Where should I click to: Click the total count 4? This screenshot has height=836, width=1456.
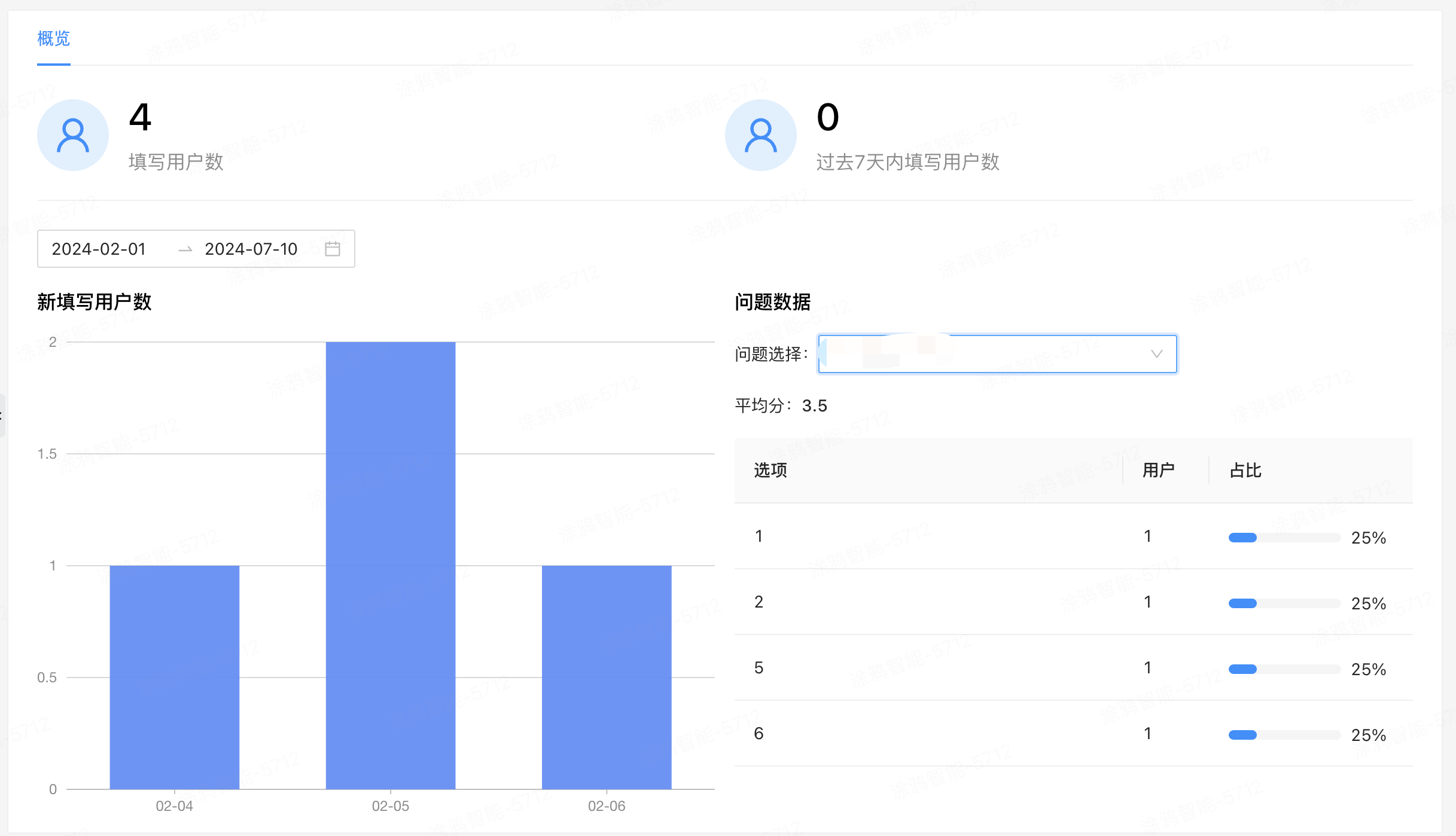[141, 117]
